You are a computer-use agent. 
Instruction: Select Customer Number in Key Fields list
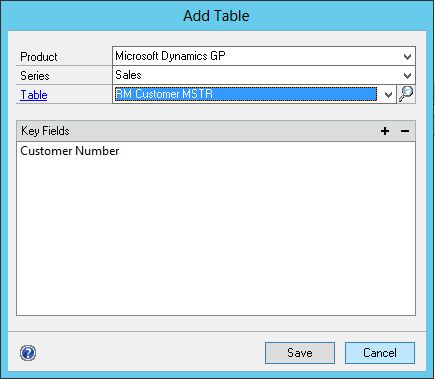[70, 151]
